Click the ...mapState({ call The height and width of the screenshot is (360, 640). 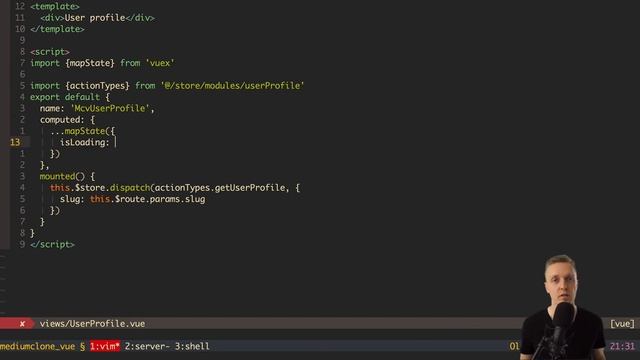tap(83, 131)
